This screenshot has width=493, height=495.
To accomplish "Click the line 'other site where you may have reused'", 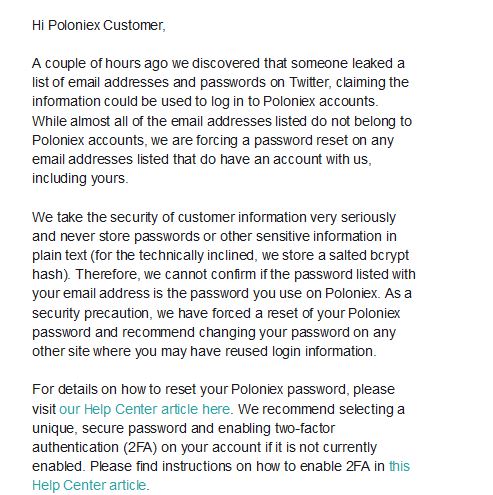I will [x=204, y=351].
